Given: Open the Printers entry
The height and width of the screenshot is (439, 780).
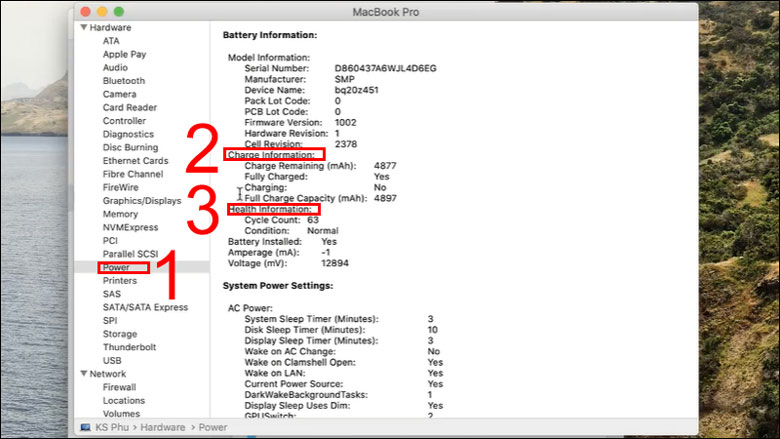Looking at the screenshot, I should (120, 281).
